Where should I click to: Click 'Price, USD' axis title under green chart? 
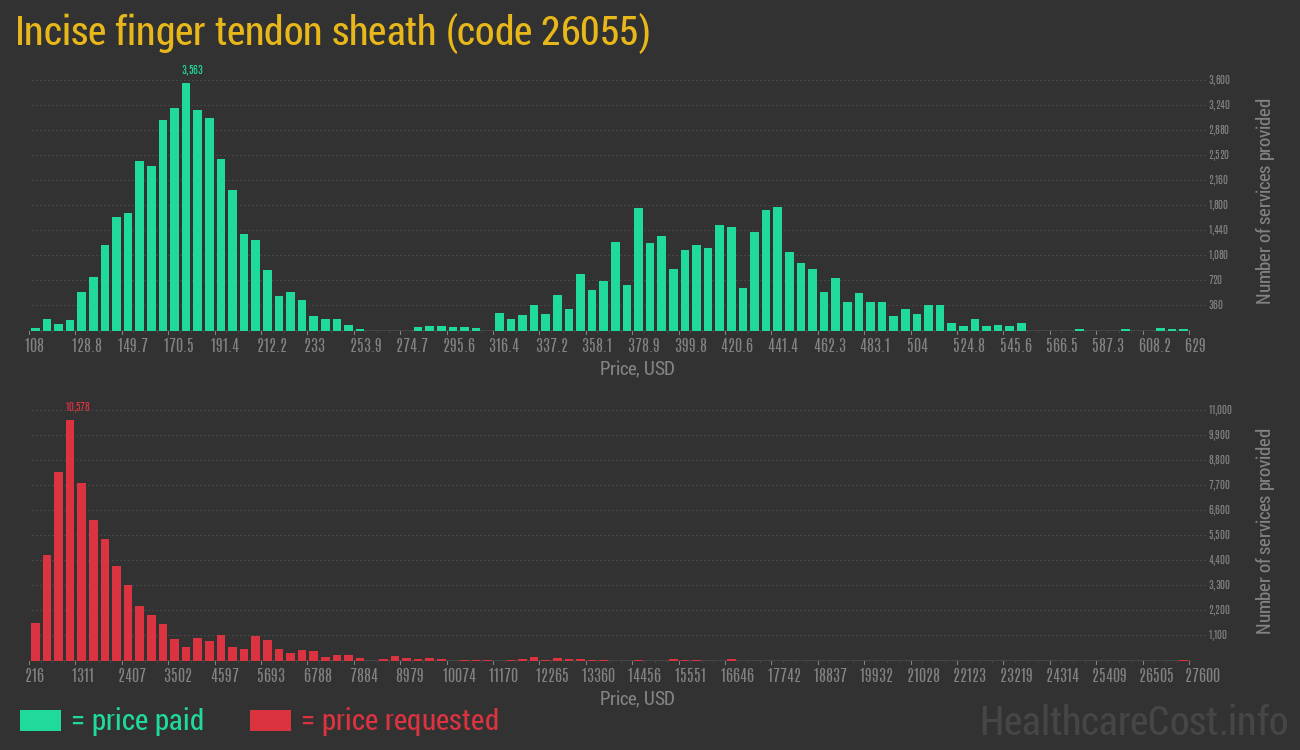click(637, 369)
